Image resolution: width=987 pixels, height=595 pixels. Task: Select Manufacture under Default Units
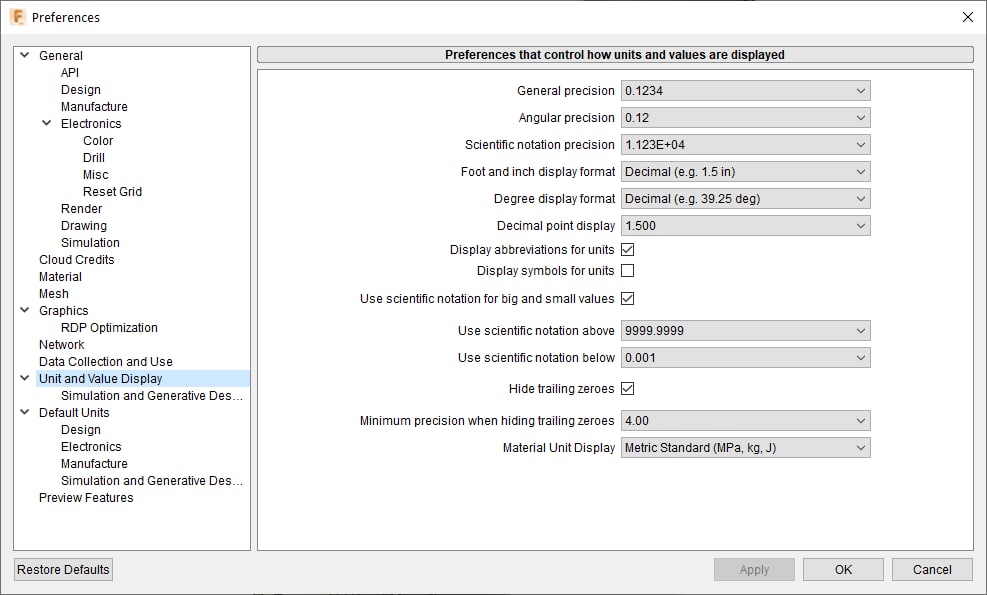(94, 463)
